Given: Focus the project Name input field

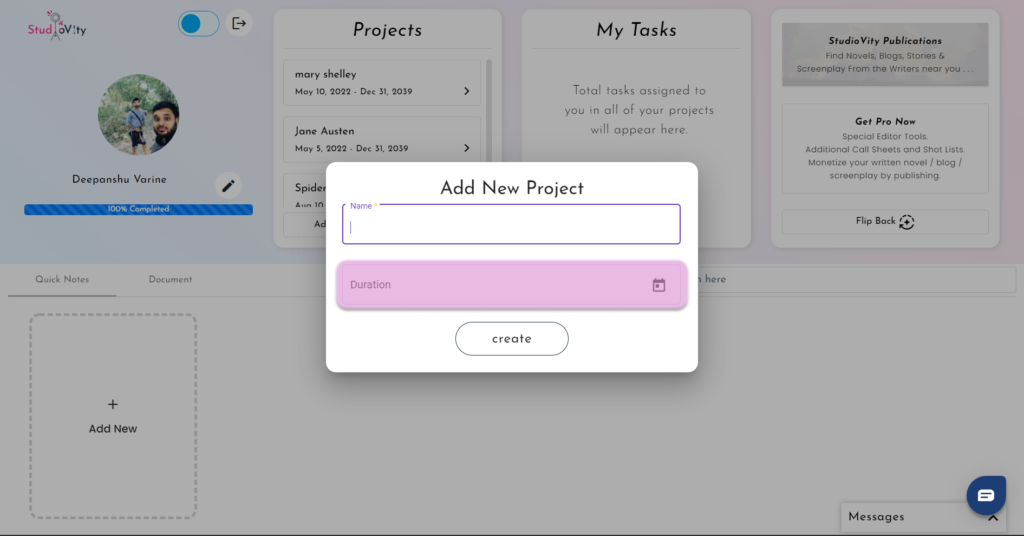Looking at the screenshot, I should click(x=511, y=225).
